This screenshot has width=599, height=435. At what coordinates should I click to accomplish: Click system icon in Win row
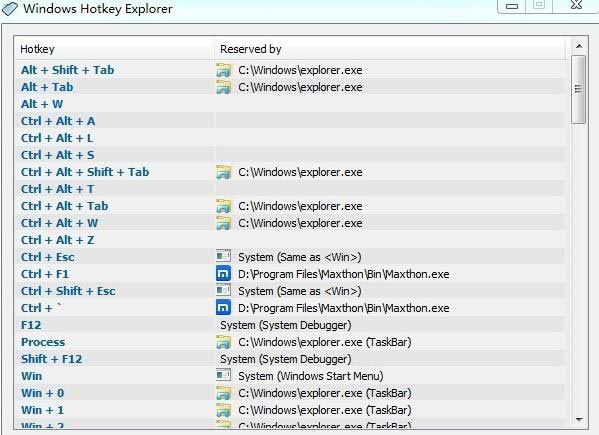pyautogui.click(x=223, y=375)
